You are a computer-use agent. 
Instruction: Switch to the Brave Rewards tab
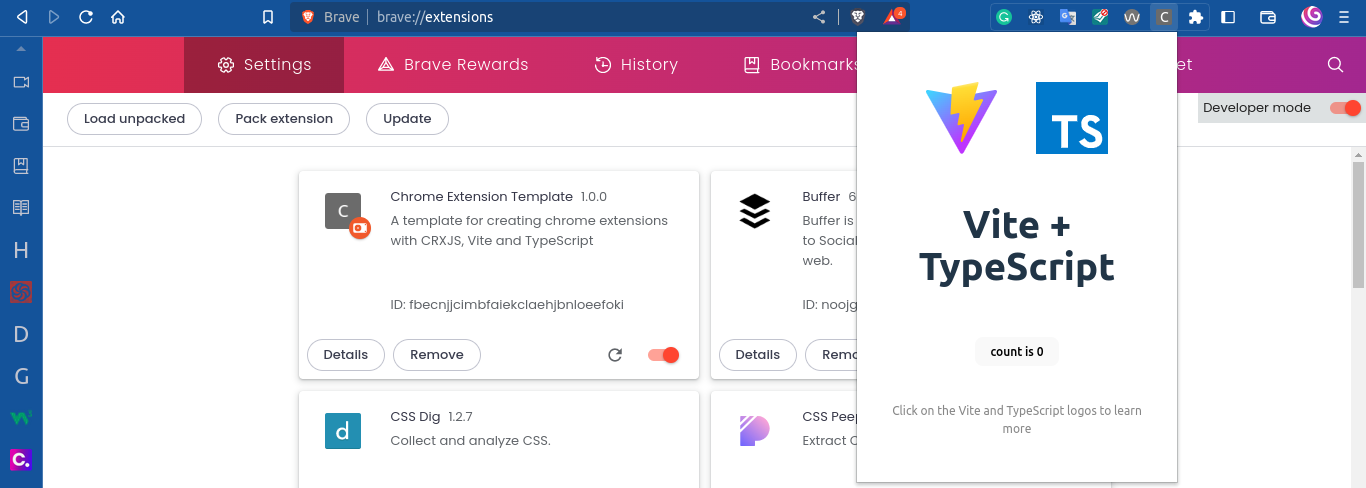(453, 64)
